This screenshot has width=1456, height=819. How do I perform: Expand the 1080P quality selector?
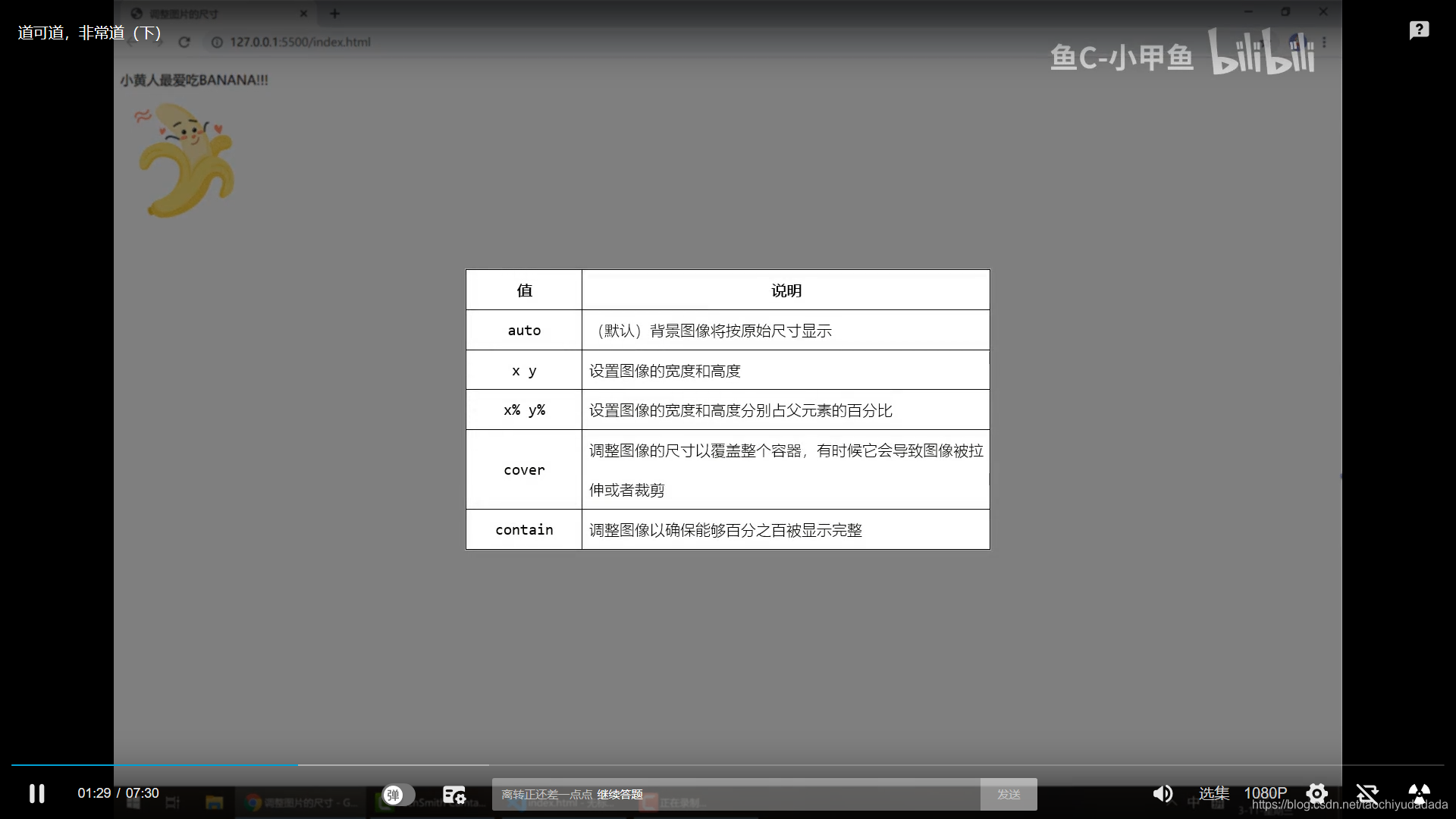(x=1265, y=793)
